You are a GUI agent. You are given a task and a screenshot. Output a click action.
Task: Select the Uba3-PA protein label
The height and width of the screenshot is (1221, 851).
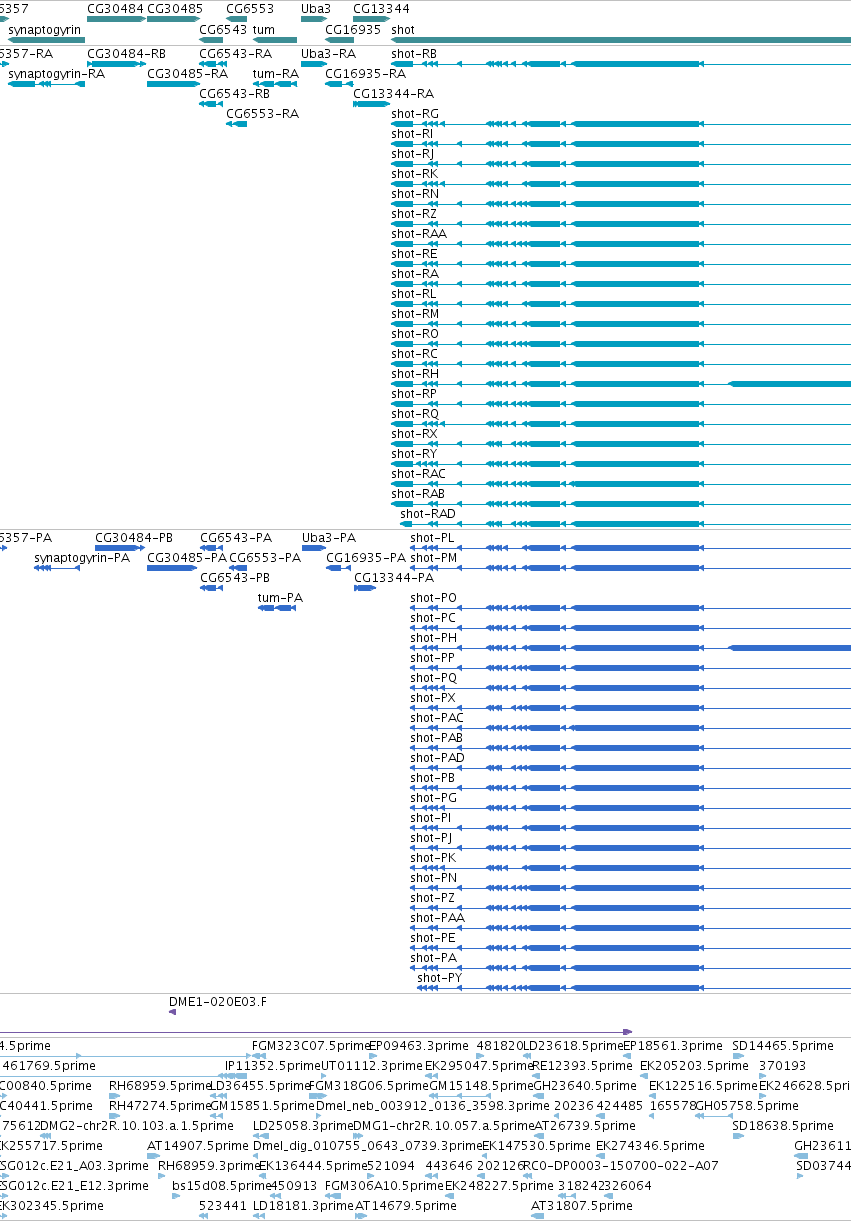click(x=329, y=538)
